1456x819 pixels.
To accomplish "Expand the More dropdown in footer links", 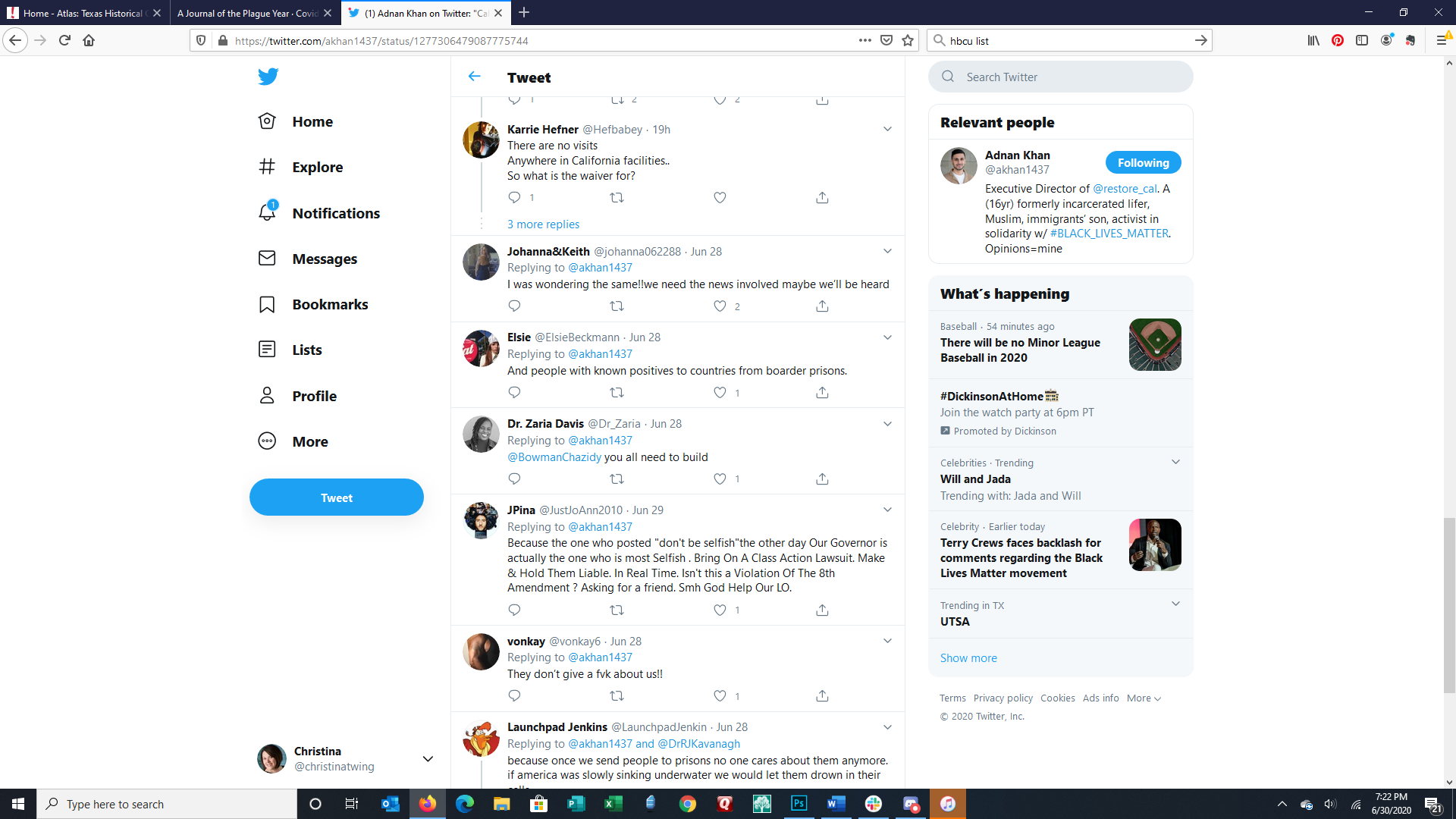I will click(x=1144, y=698).
